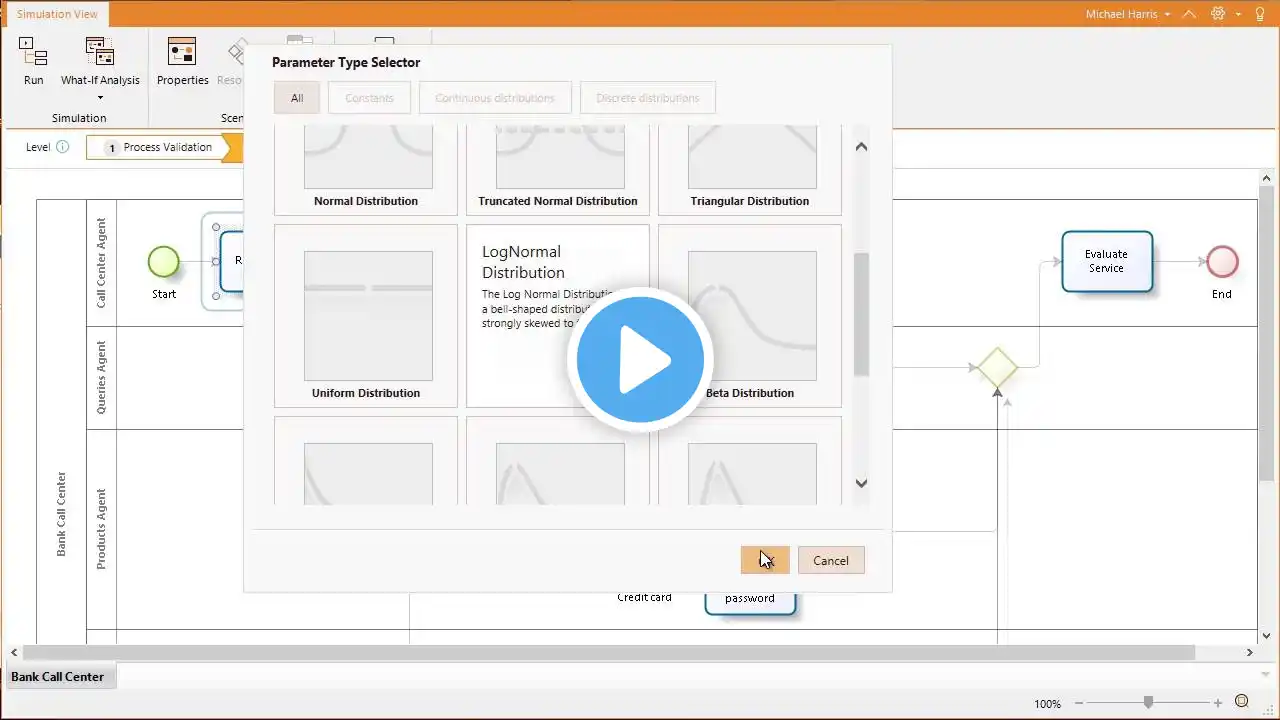Choose the LogNormal Distribution card

point(558,316)
